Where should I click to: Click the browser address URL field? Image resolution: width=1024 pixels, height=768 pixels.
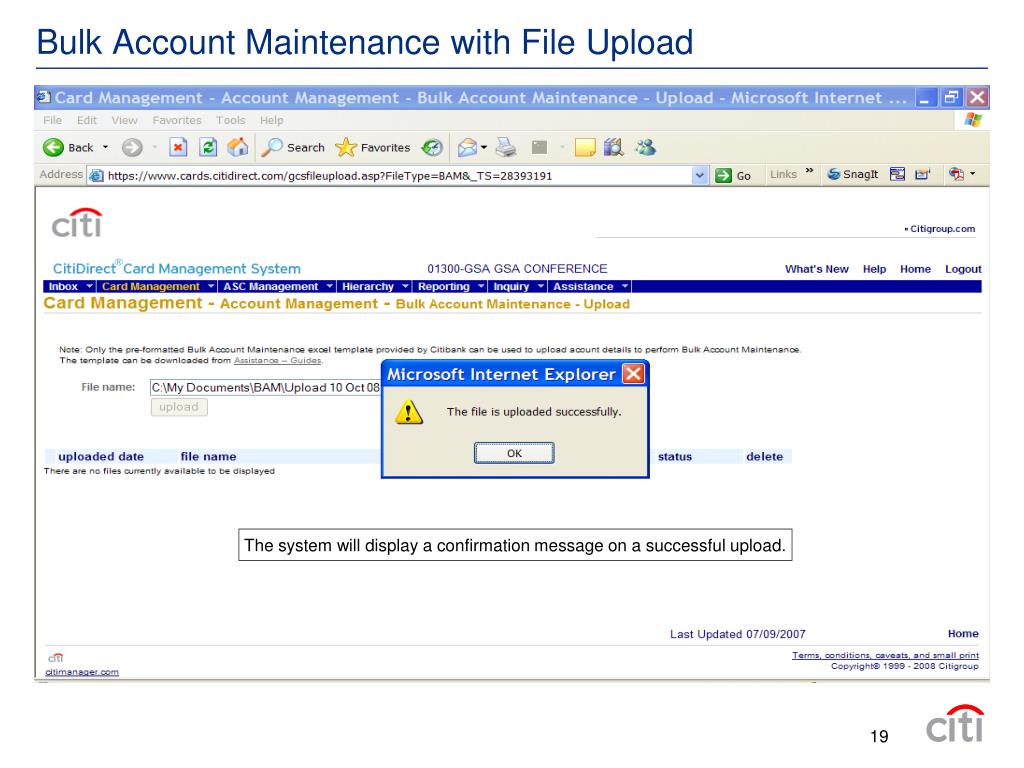398,176
